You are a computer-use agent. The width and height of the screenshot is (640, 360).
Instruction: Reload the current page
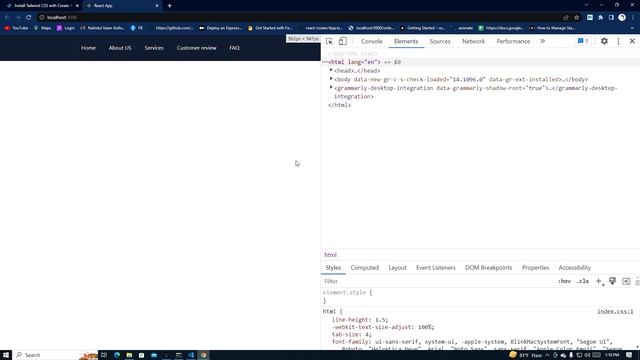click(29, 18)
